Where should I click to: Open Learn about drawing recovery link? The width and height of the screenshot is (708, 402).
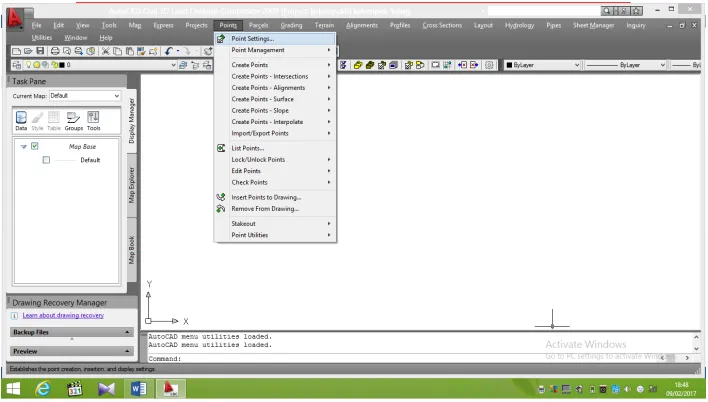63,315
